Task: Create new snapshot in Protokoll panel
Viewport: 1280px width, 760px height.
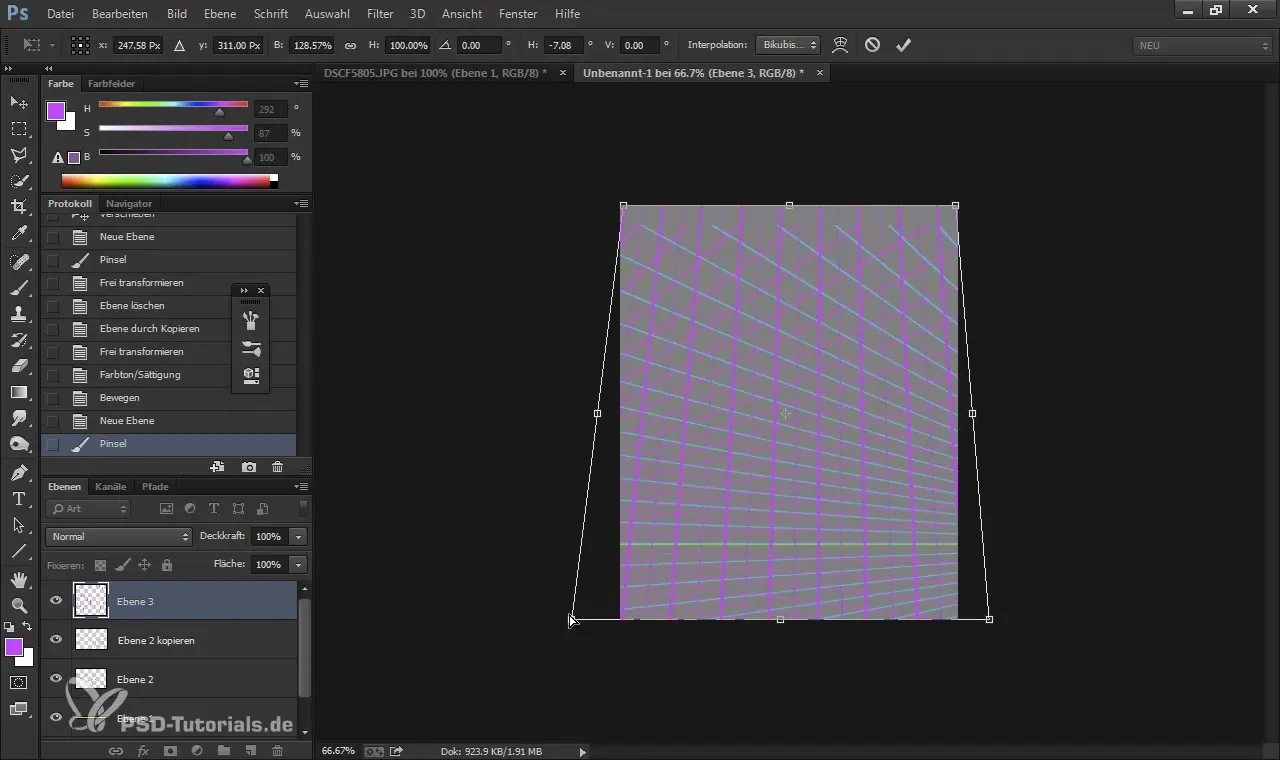Action: point(249,467)
